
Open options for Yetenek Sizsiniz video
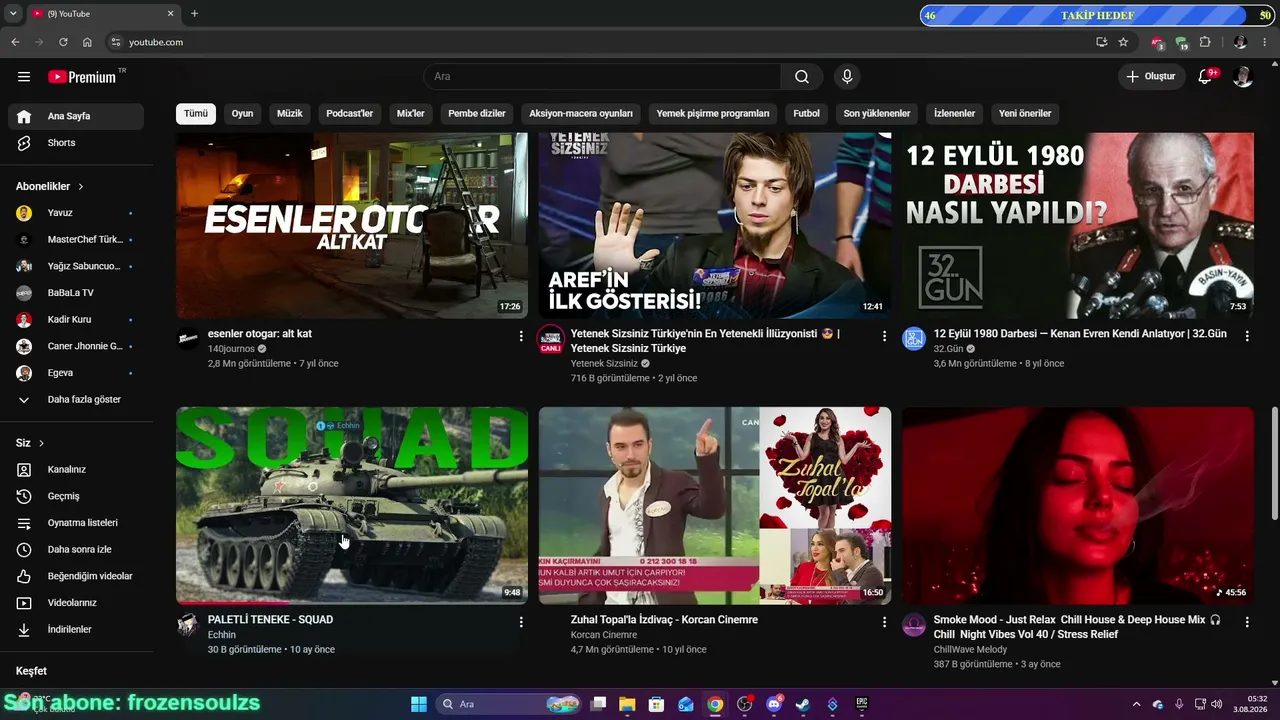point(884,336)
